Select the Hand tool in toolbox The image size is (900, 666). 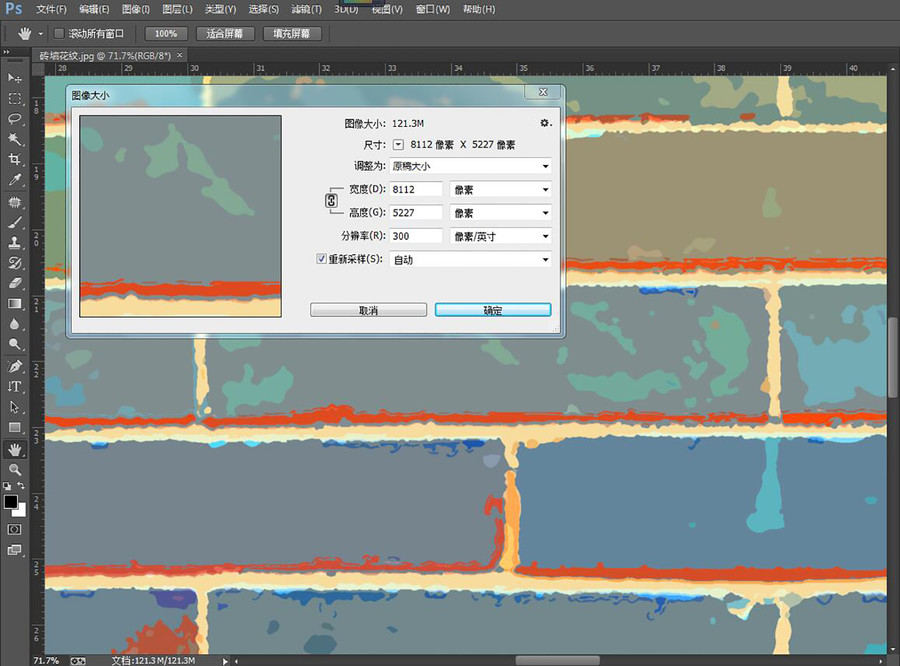pyautogui.click(x=14, y=450)
